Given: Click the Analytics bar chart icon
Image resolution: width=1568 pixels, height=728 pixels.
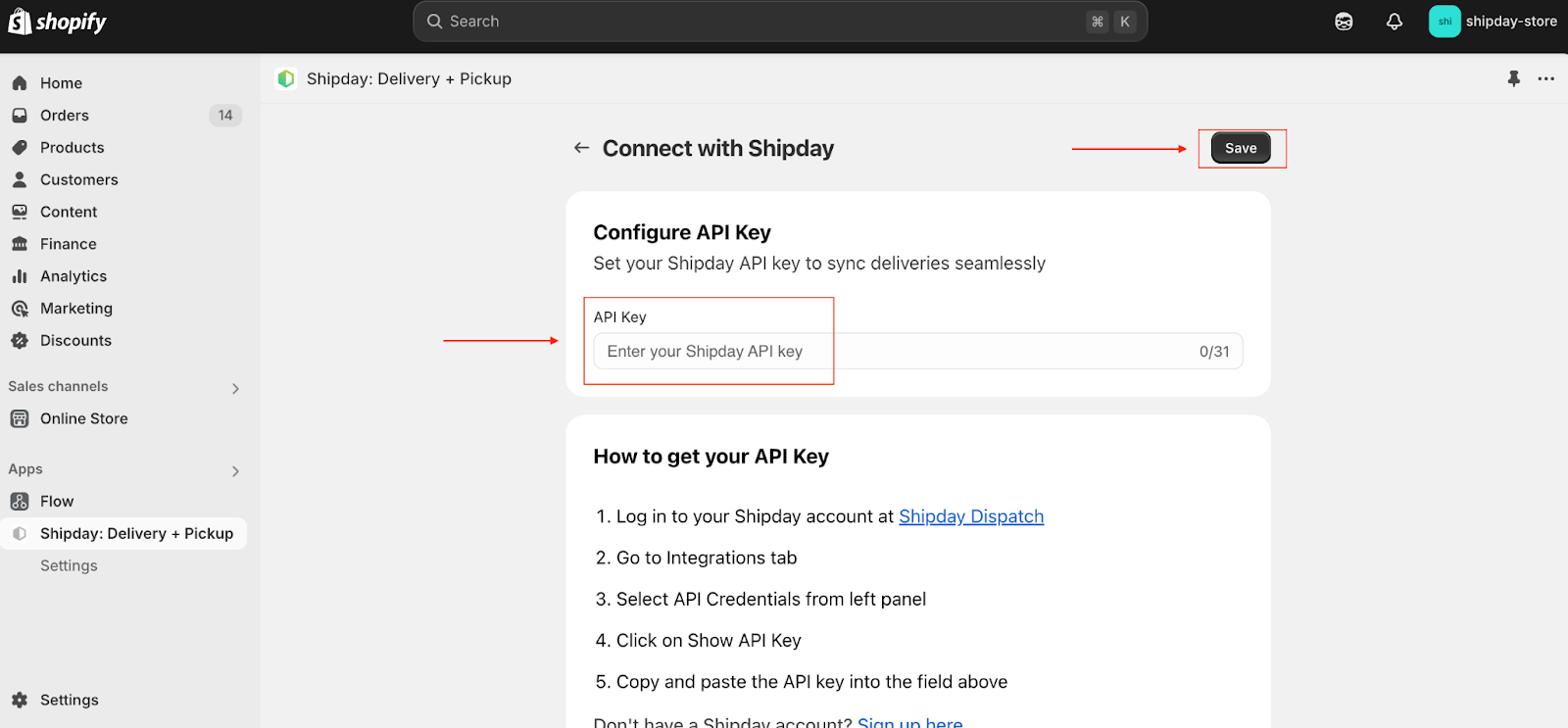Looking at the screenshot, I should pyautogui.click(x=20, y=276).
